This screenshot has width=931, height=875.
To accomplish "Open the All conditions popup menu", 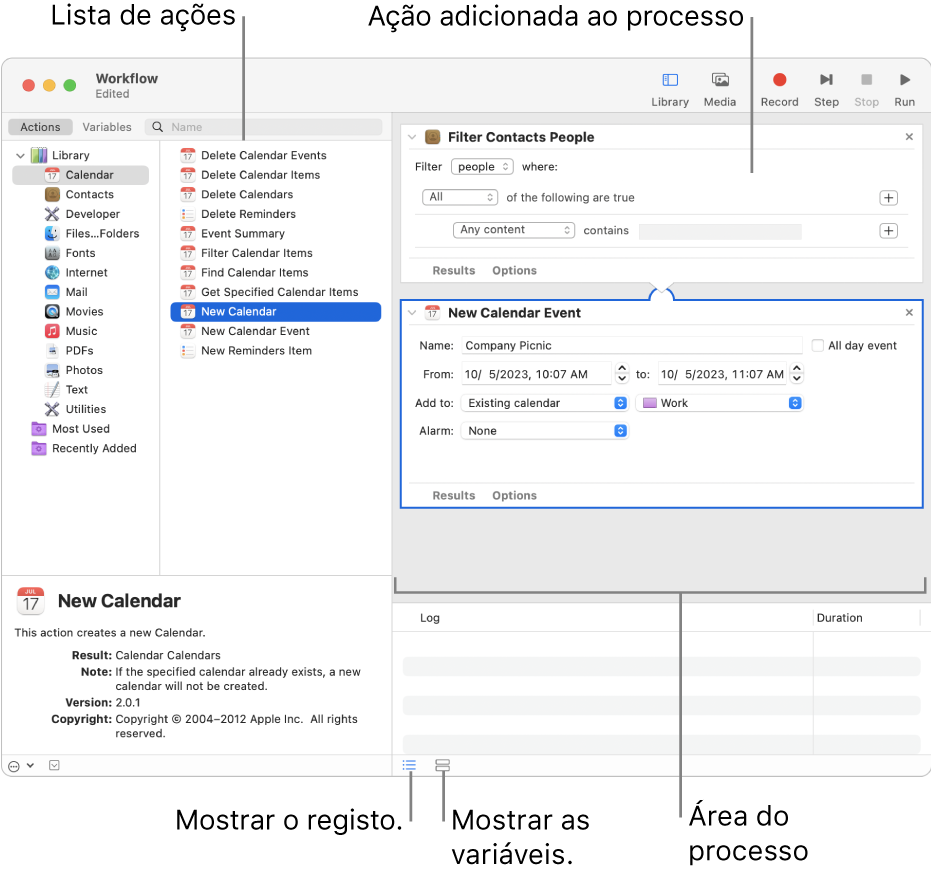I will 460,197.
